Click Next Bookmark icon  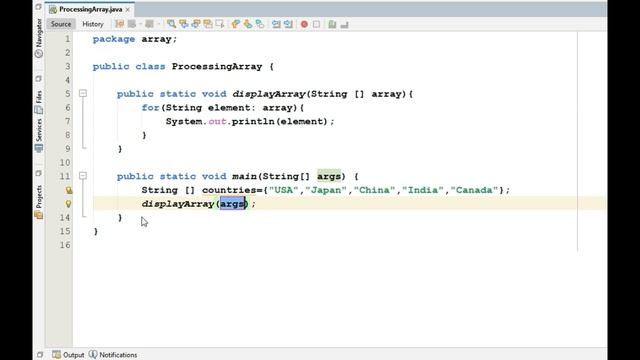[248, 24]
